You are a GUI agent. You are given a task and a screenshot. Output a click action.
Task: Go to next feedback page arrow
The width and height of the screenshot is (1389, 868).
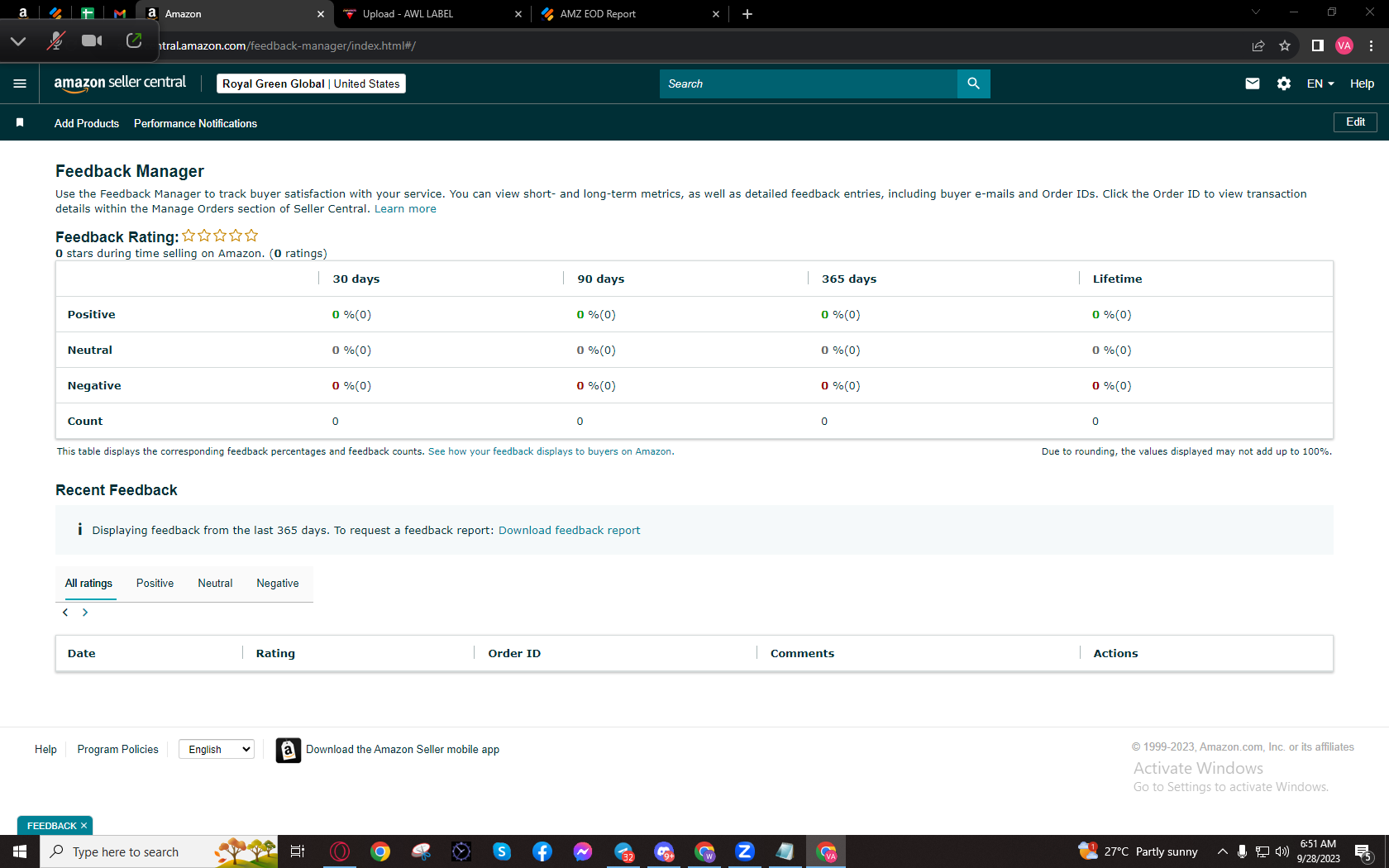pos(85,613)
